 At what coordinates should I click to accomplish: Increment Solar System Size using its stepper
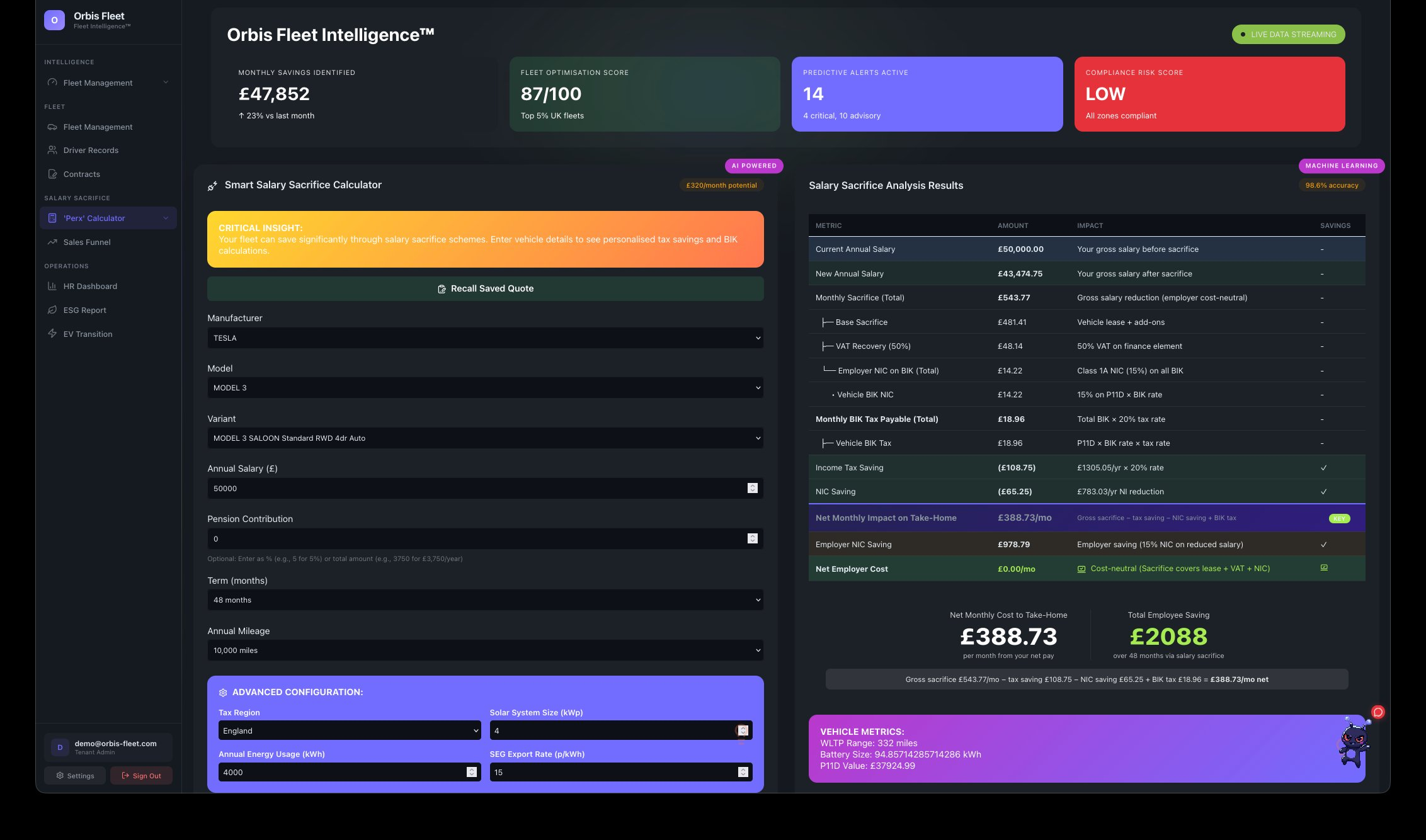point(741,728)
